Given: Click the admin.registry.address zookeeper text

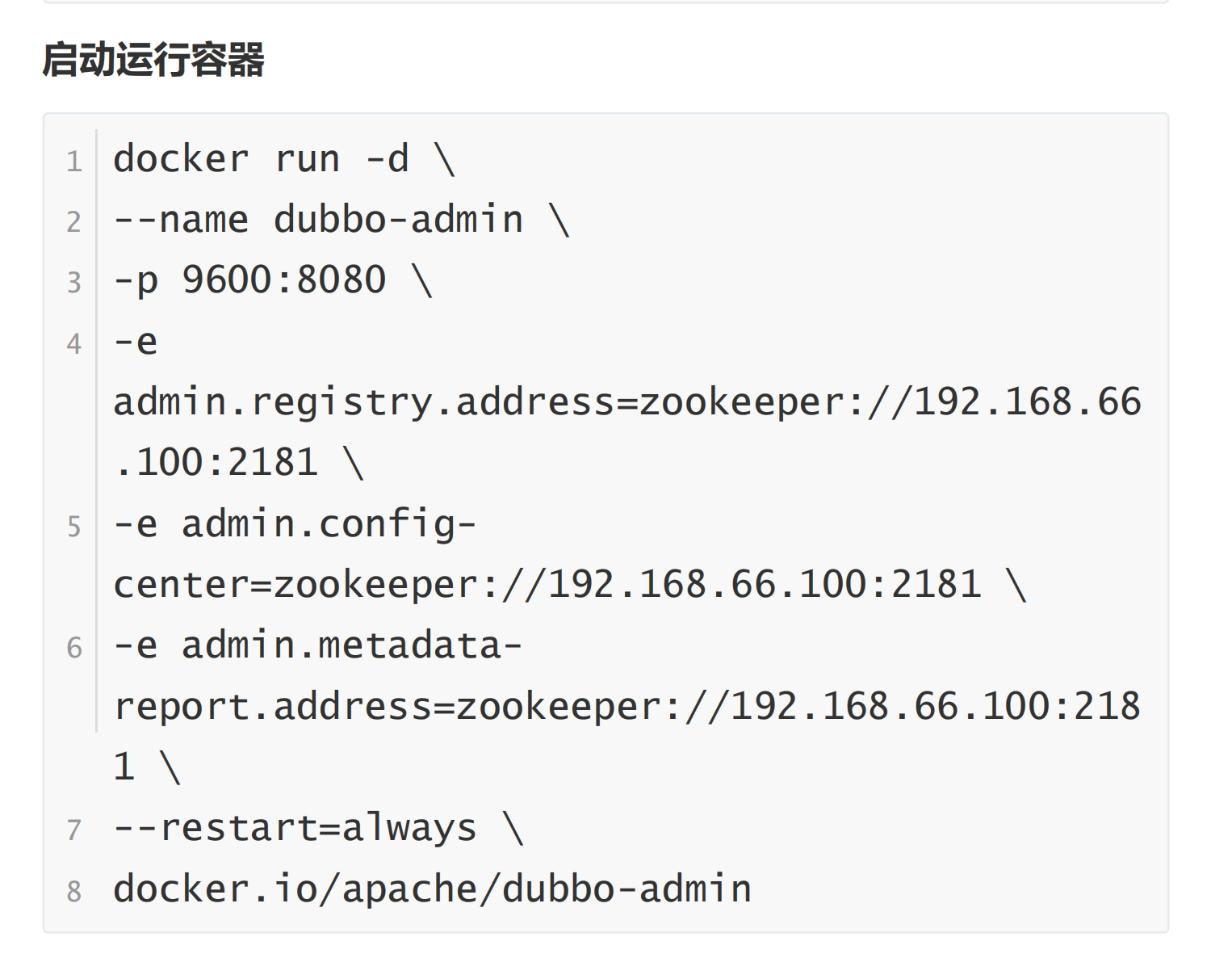Looking at the screenshot, I should (627, 402).
